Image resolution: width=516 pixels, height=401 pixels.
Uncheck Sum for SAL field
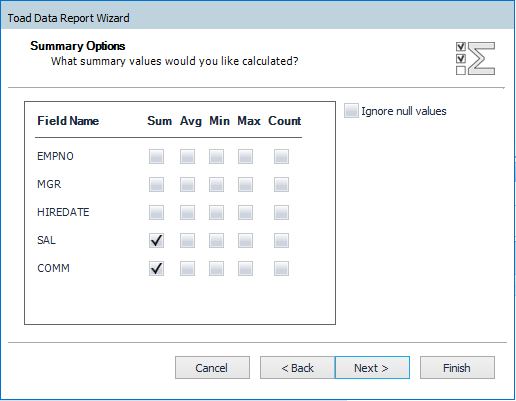pyautogui.click(x=156, y=240)
